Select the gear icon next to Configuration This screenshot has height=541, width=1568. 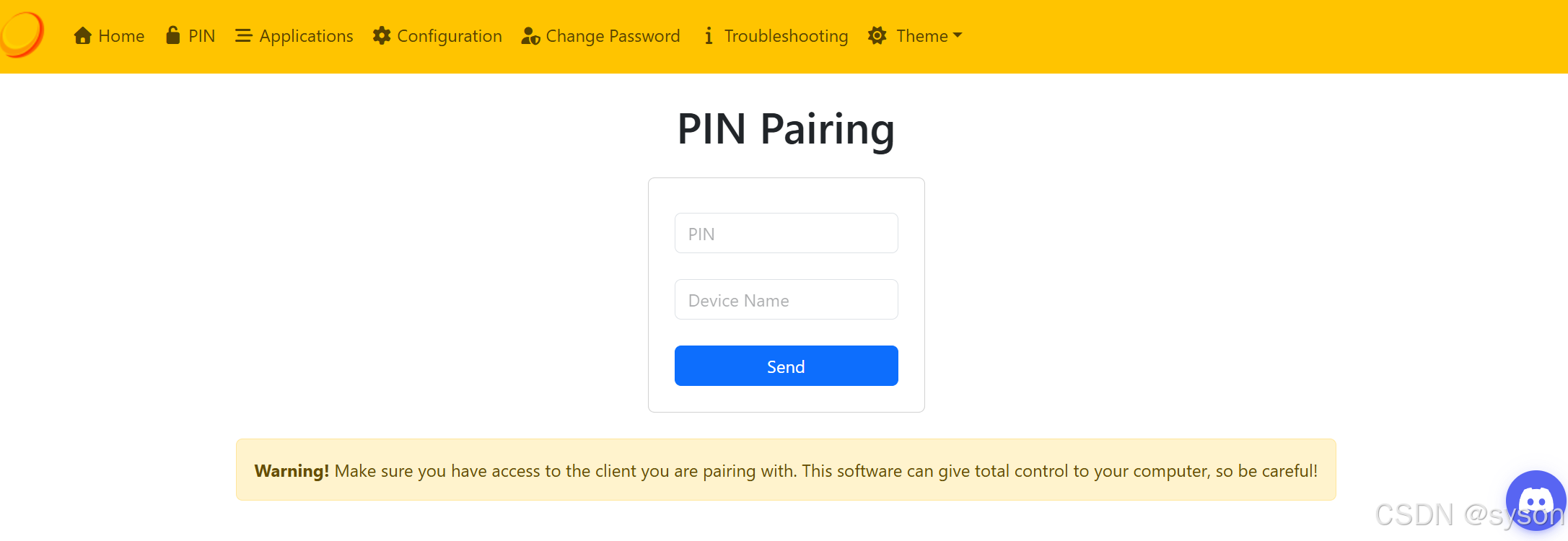(380, 35)
